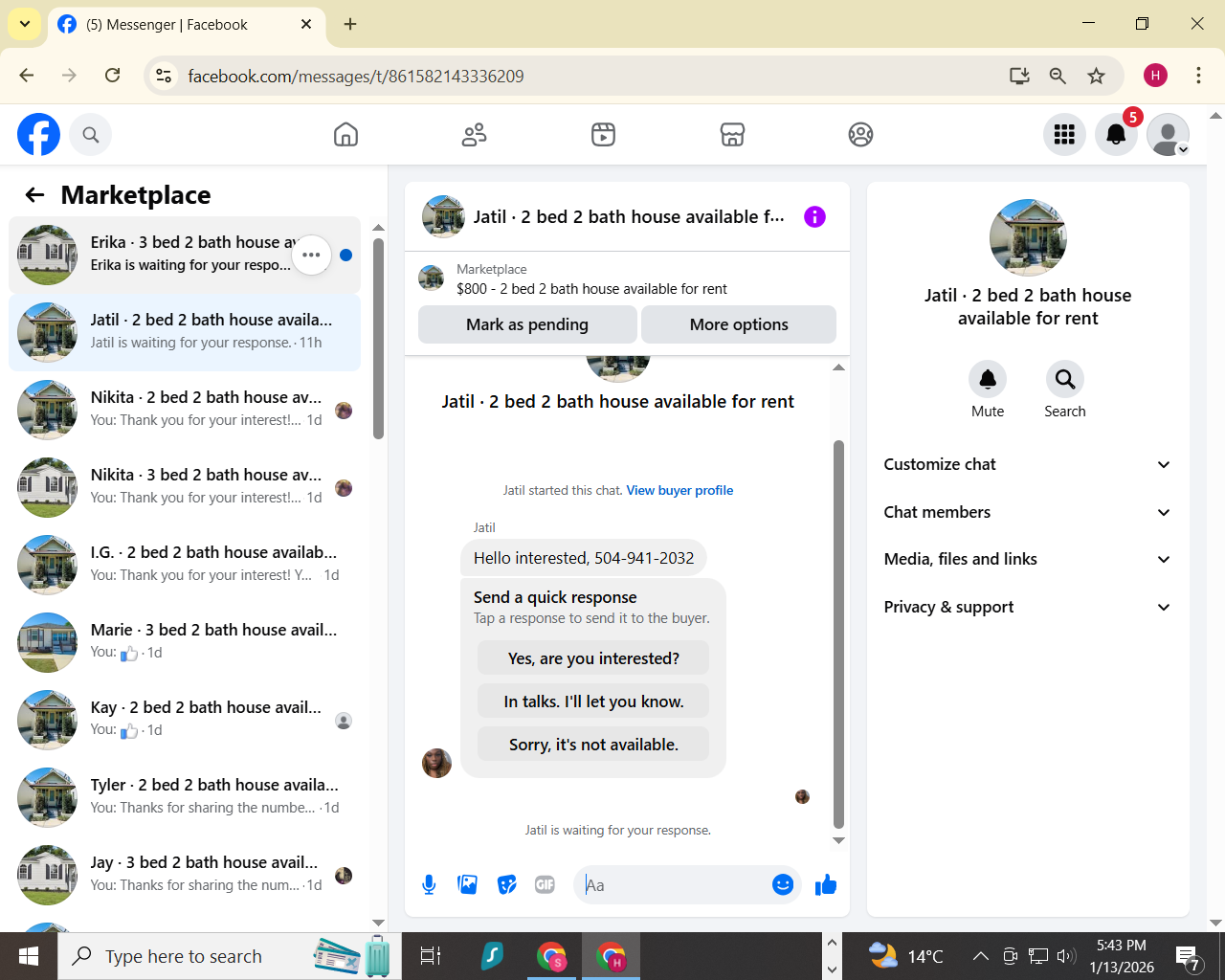Screen dimensions: 1225x980
Task: Send quick response 'Yes, are you interested?'
Action: (x=593, y=658)
